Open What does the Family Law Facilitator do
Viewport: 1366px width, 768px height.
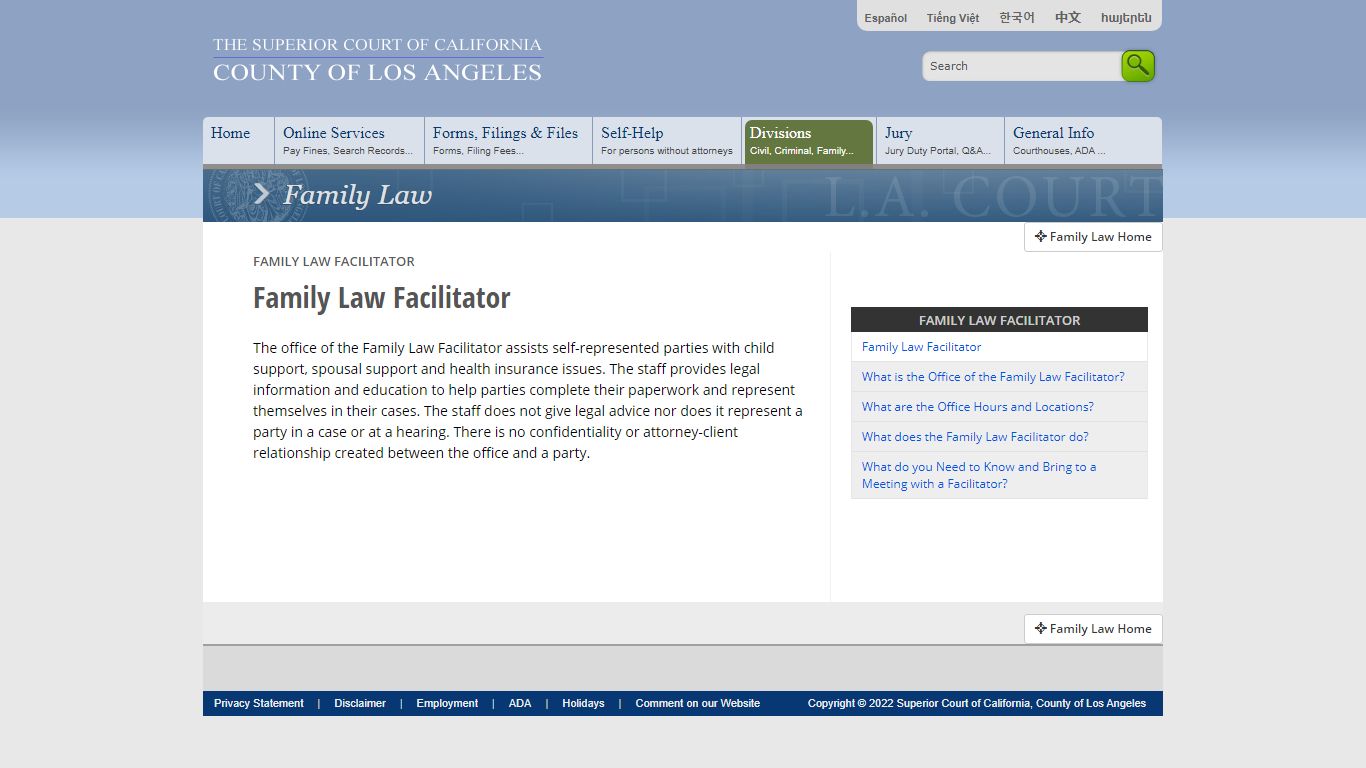(x=999, y=437)
